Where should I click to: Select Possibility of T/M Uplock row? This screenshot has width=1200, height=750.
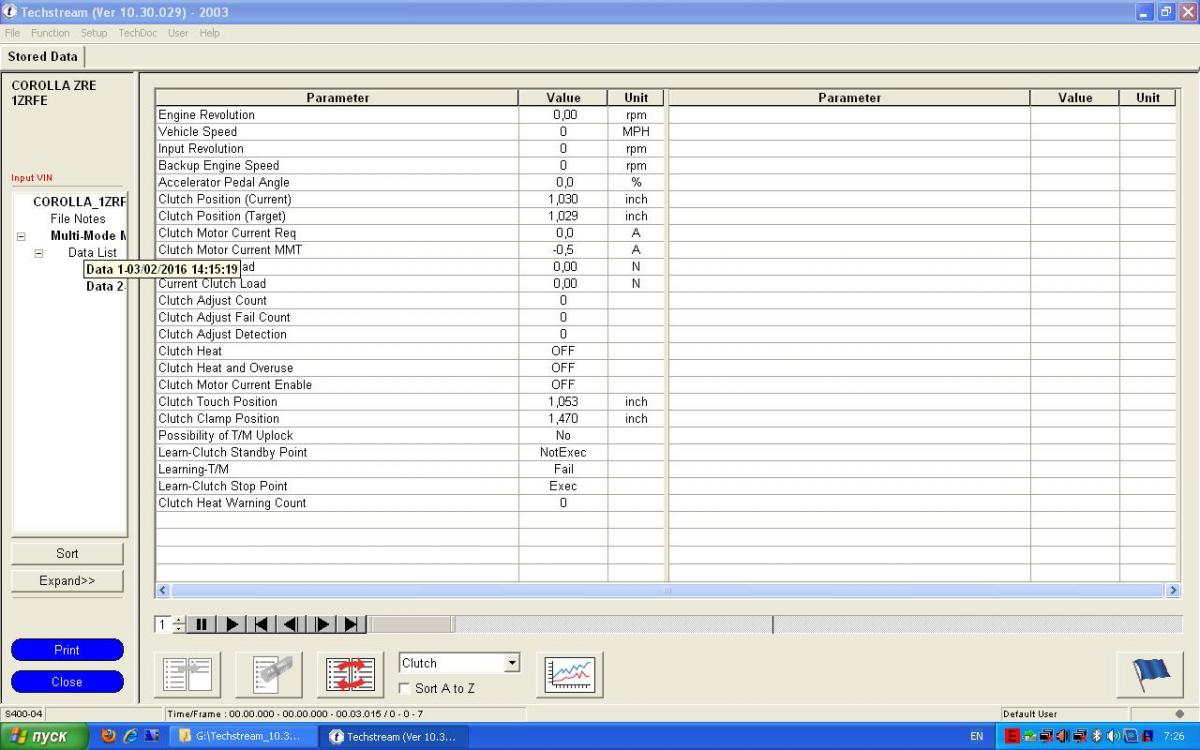point(410,436)
